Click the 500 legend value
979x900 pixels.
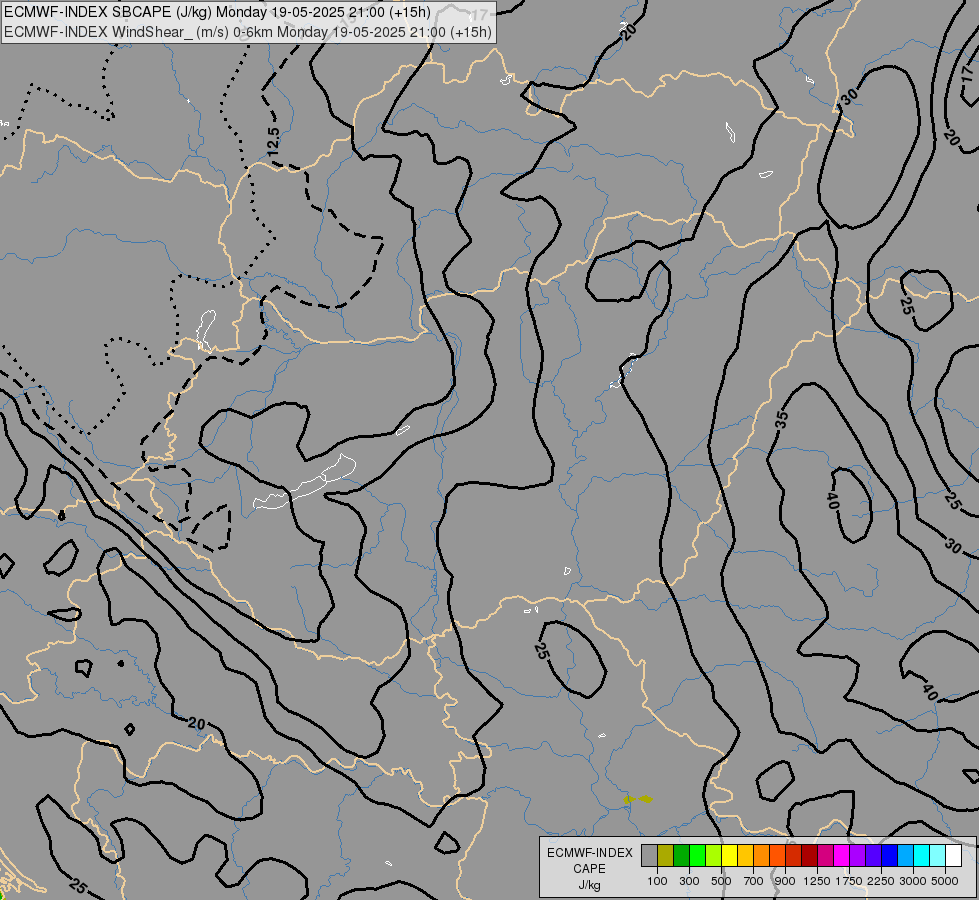721,881
